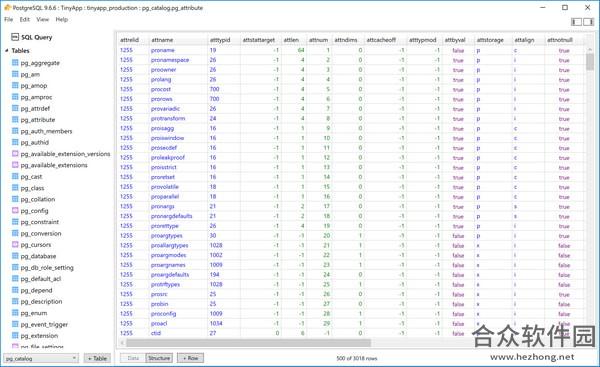Viewport: 600px width, 367px height.
Task: Click the atttypid cell in the prosrc row
Action: 224,294
